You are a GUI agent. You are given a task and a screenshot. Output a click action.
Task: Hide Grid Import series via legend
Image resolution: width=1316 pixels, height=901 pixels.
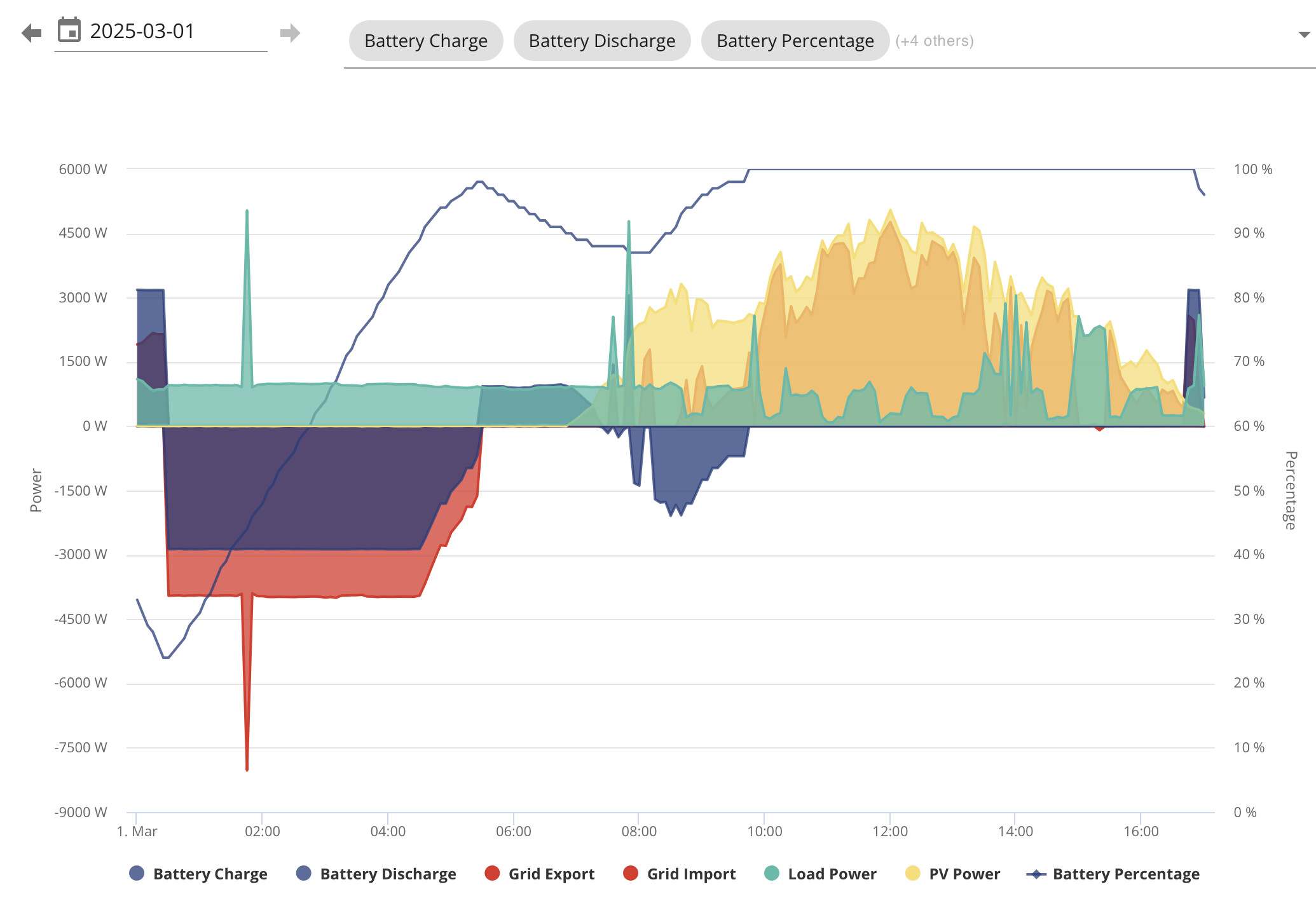click(679, 874)
